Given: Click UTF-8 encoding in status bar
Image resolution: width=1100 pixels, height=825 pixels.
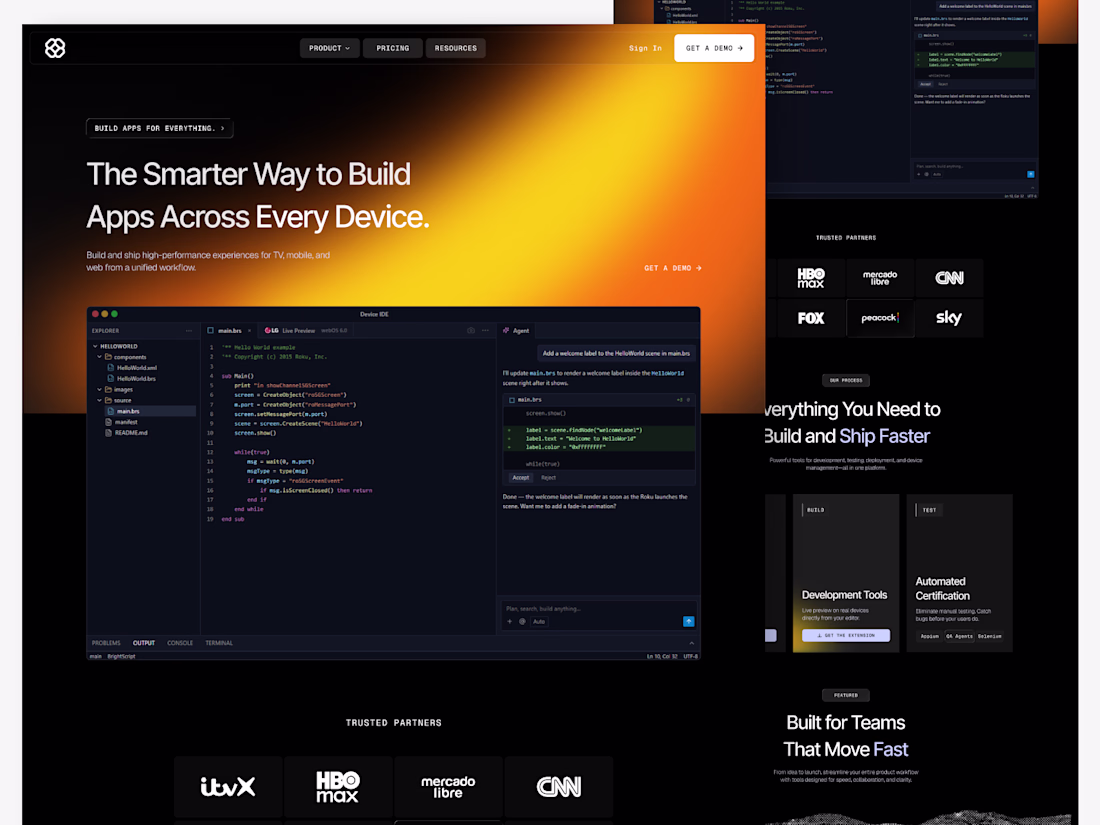Looking at the screenshot, I should pyautogui.click(x=691, y=657).
